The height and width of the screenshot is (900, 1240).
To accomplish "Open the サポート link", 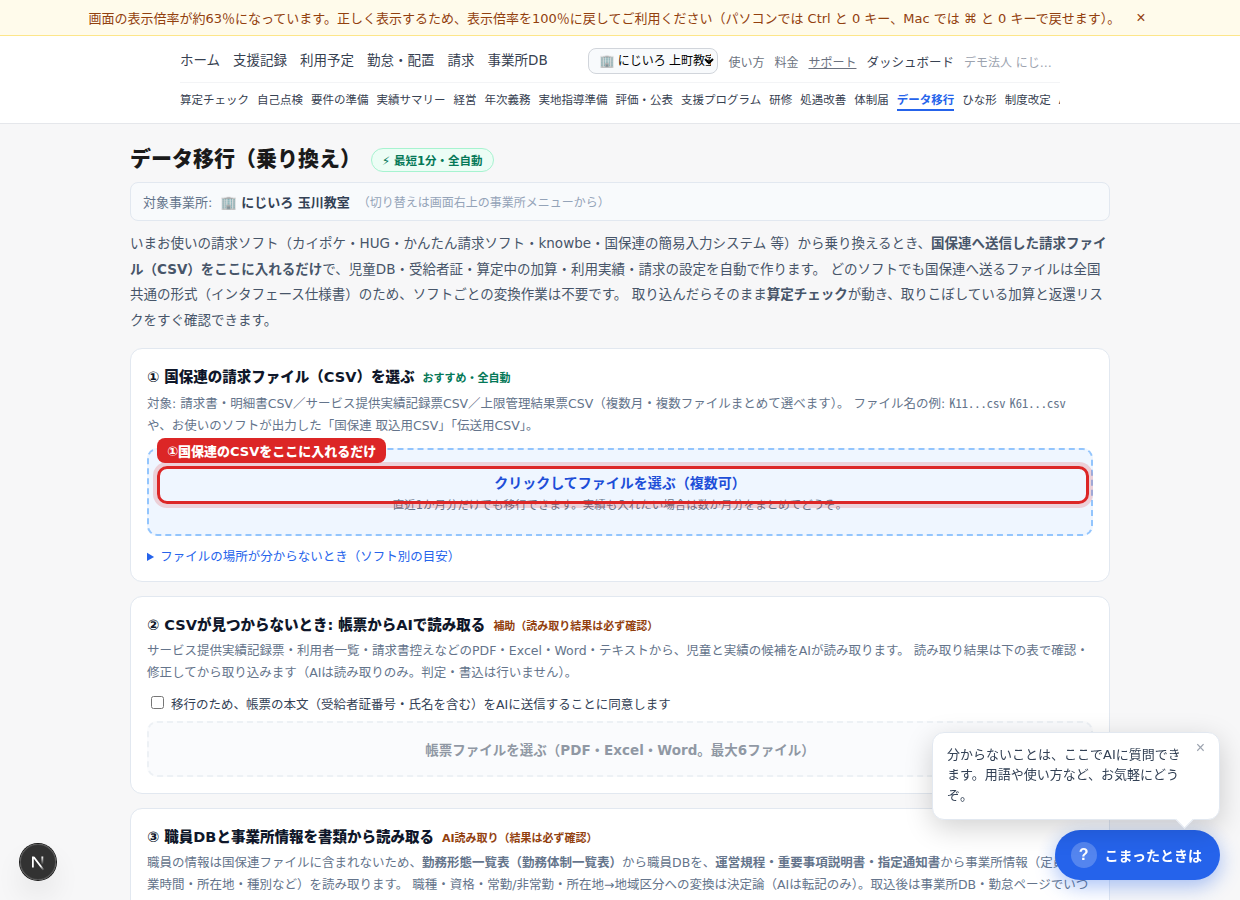I will (832, 62).
